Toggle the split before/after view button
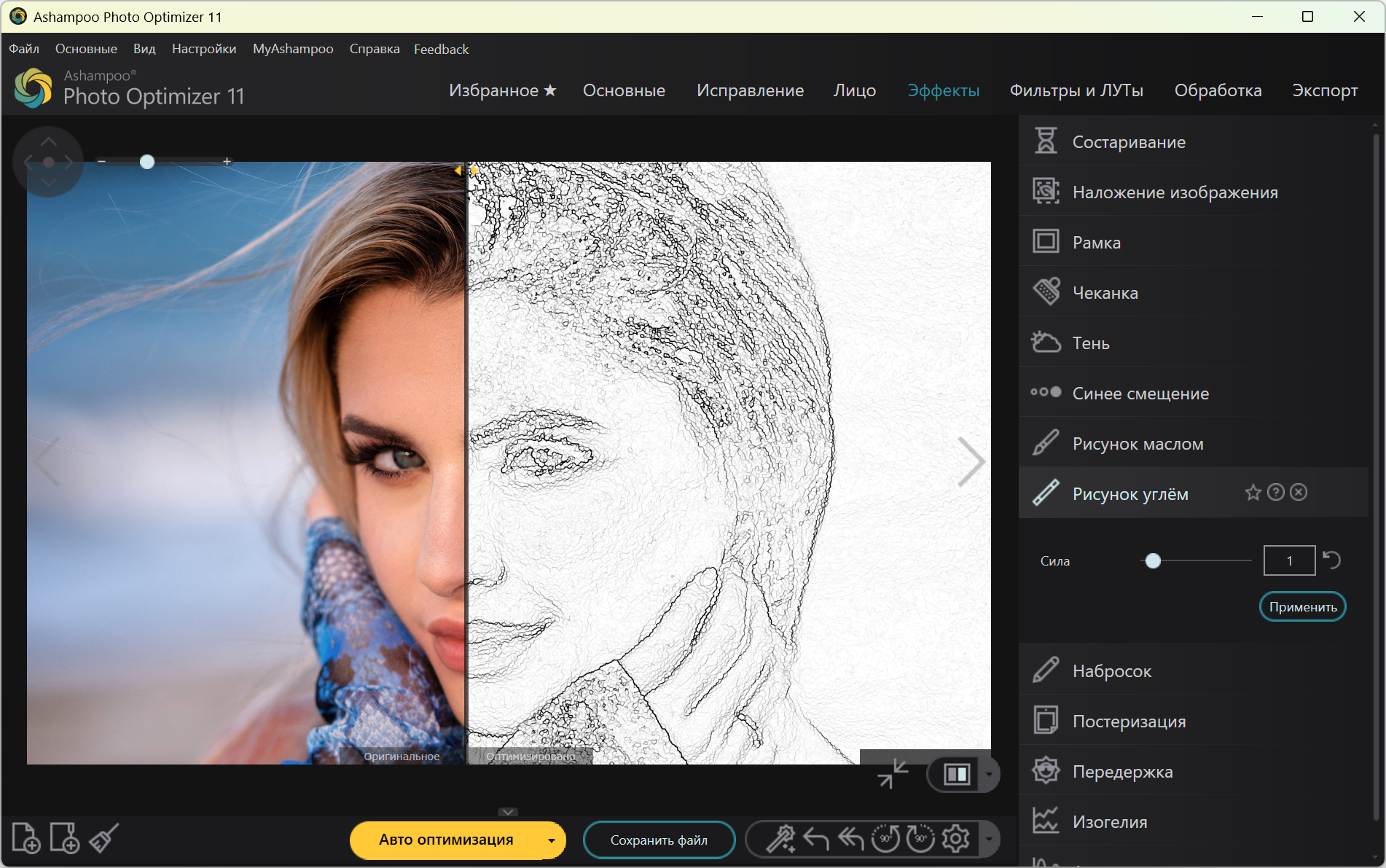The image size is (1386, 868). tap(956, 774)
